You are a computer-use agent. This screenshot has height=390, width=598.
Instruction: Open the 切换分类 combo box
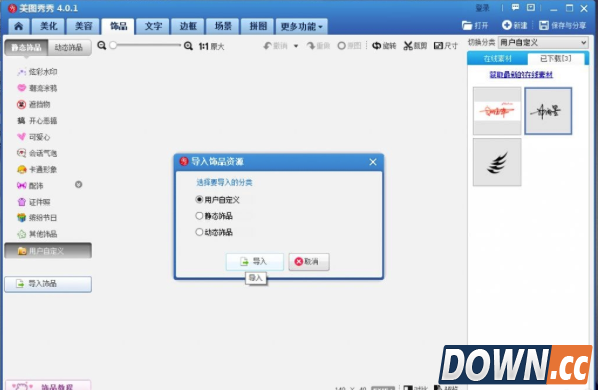(543, 43)
